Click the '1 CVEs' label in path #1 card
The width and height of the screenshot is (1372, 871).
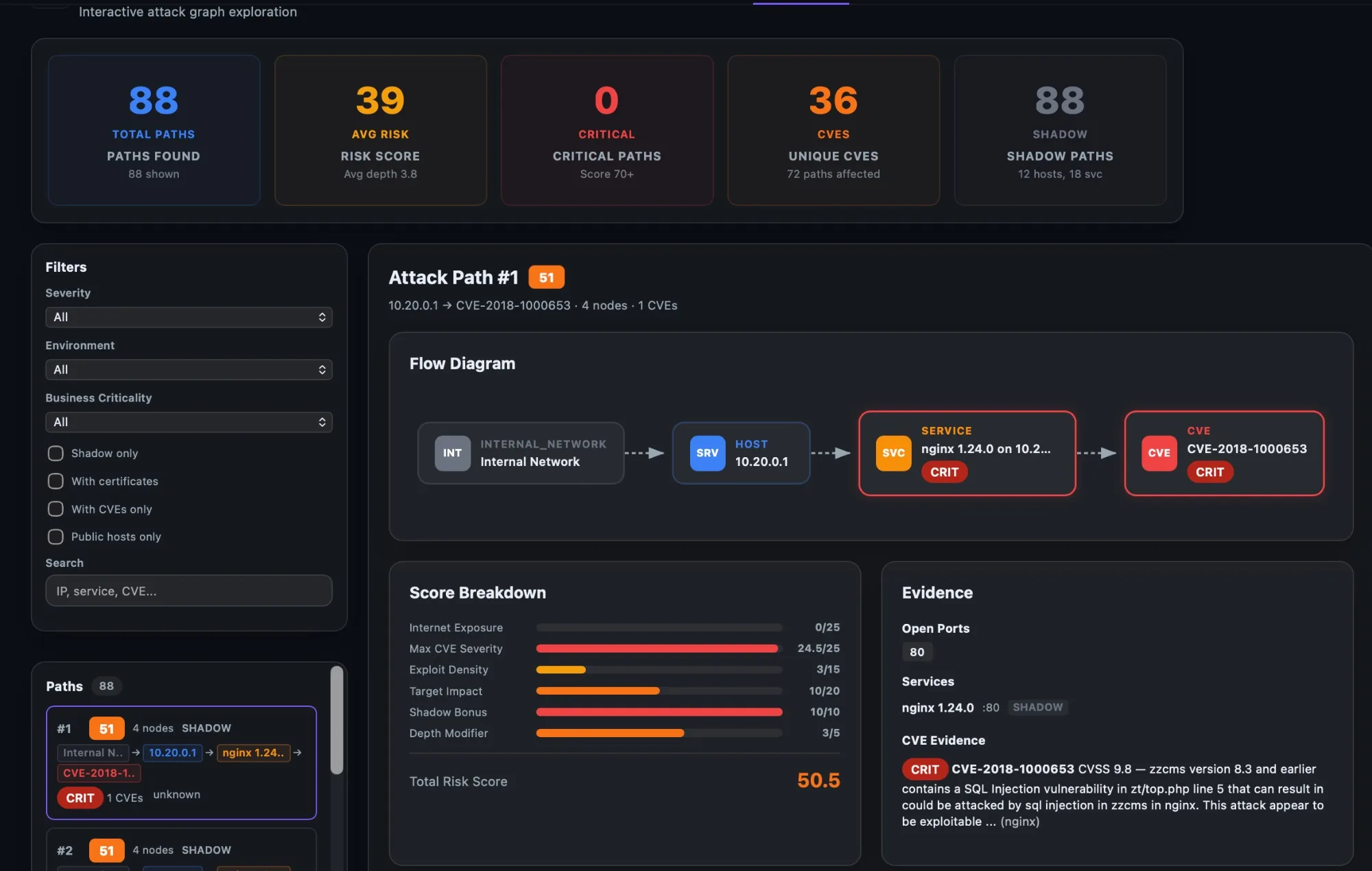[x=125, y=798]
